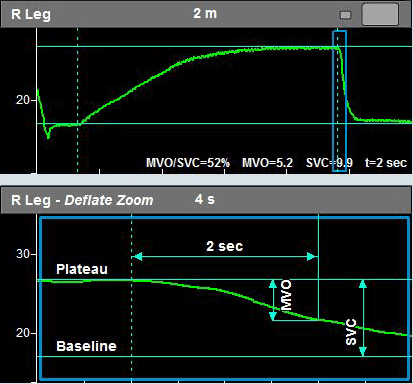
Task: Click the 2 m time scale label
Action: (x=205, y=14)
